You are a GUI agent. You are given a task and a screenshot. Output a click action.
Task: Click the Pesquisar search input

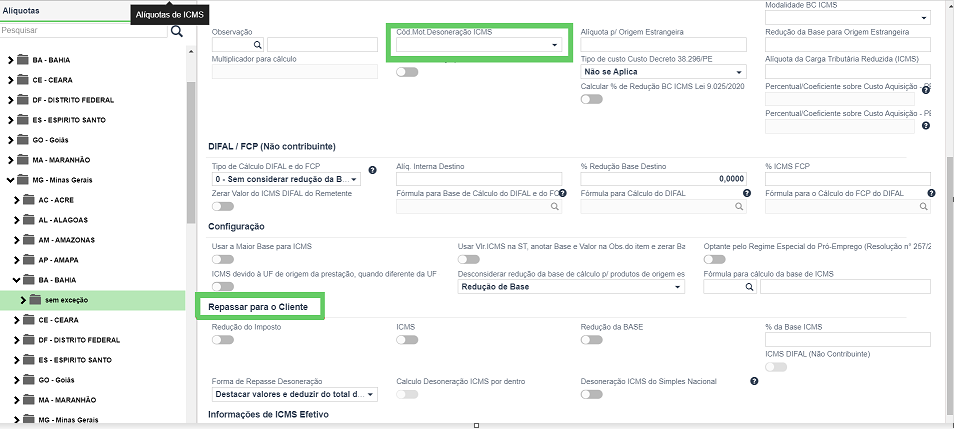tap(84, 30)
